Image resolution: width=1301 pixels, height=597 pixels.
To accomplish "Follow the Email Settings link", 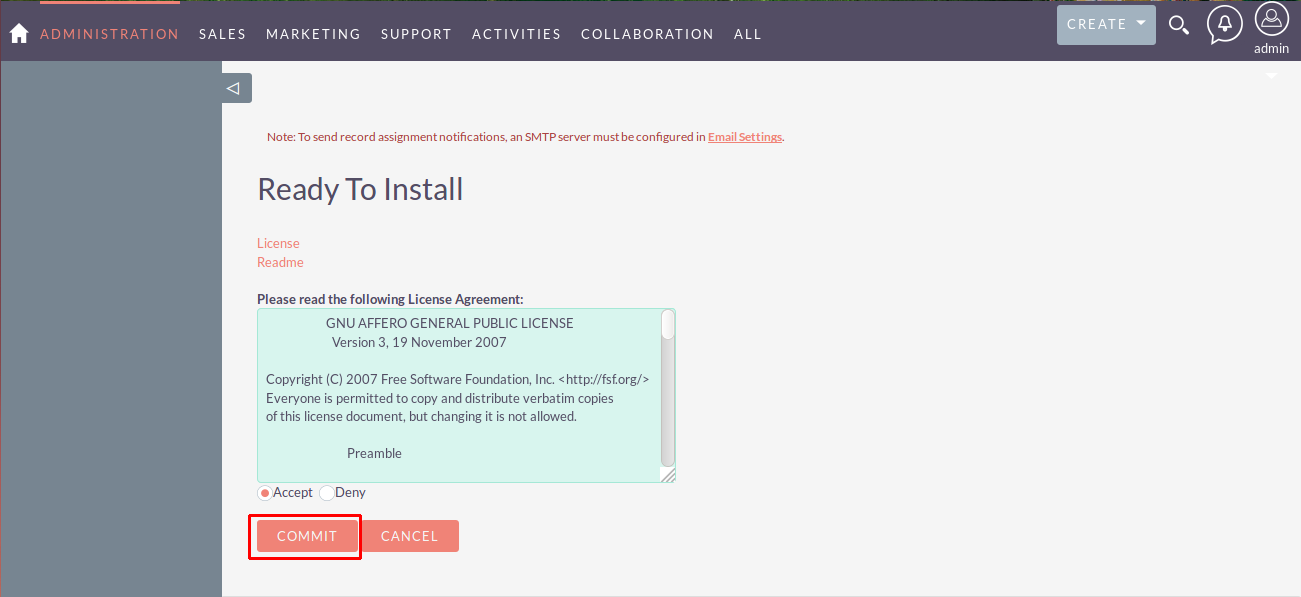I will 745,137.
